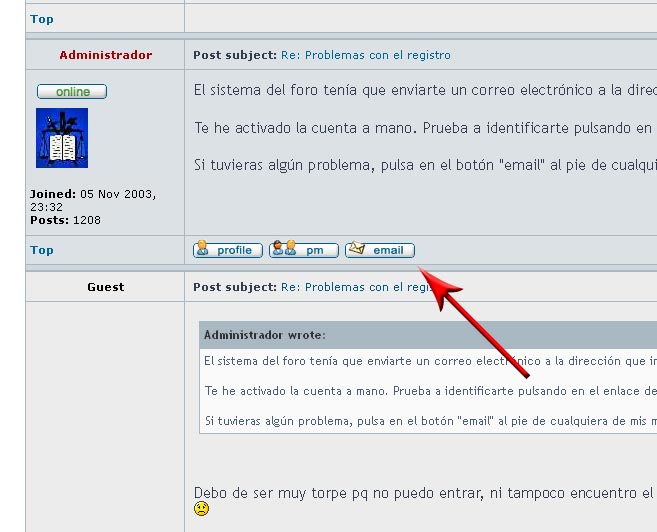Image resolution: width=657 pixels, height=532 pixels.
Task: Open the Administrador's profile button
Action: coord(227,250)
